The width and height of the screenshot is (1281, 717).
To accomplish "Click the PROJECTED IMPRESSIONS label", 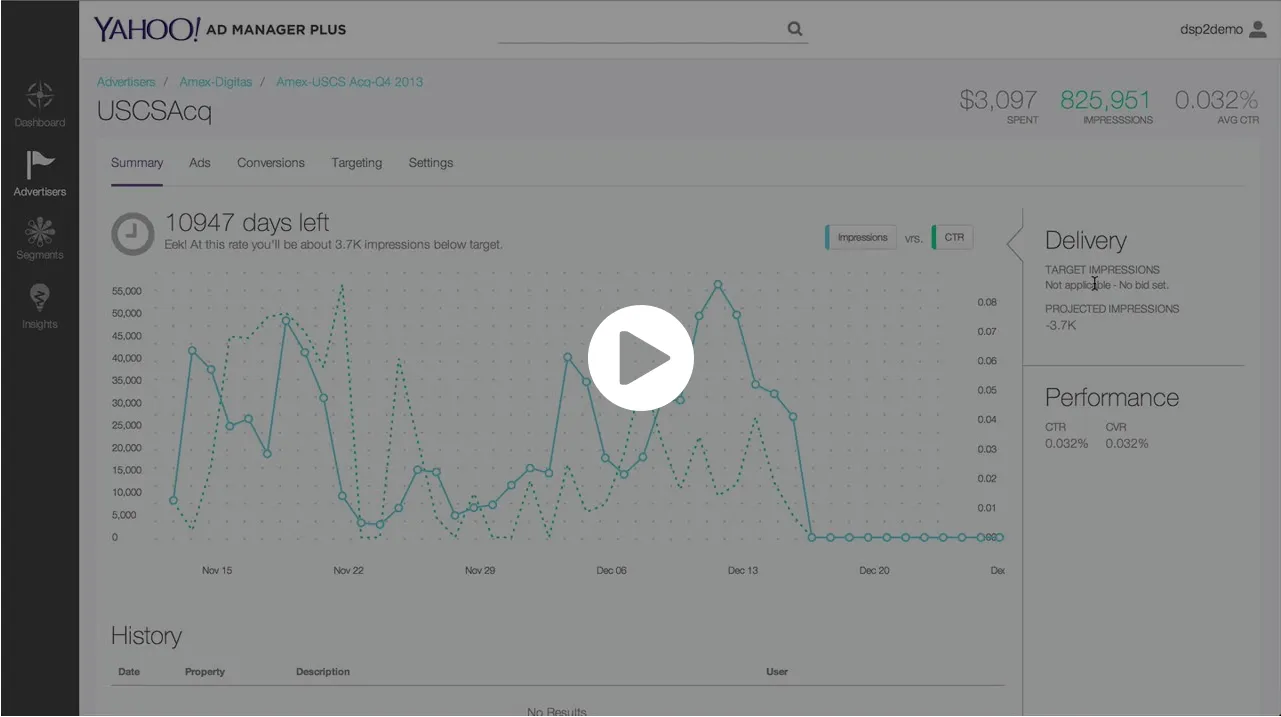I will coord(1112,309).
